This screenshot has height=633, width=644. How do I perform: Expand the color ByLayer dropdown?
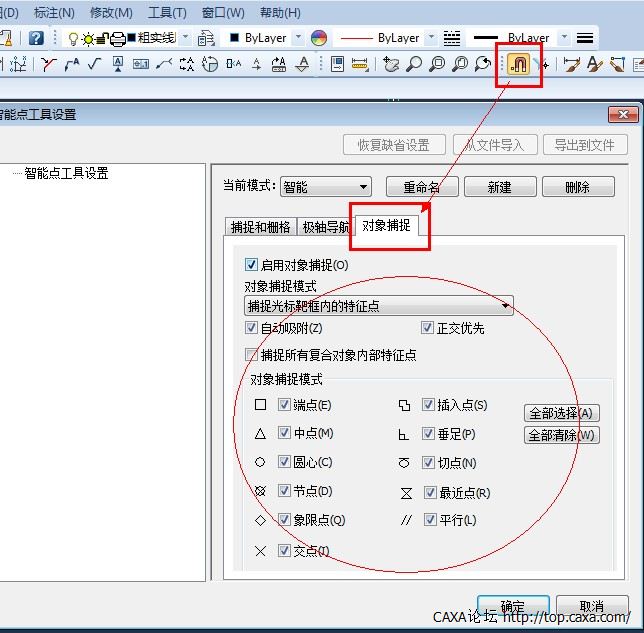tap(299, 37)
